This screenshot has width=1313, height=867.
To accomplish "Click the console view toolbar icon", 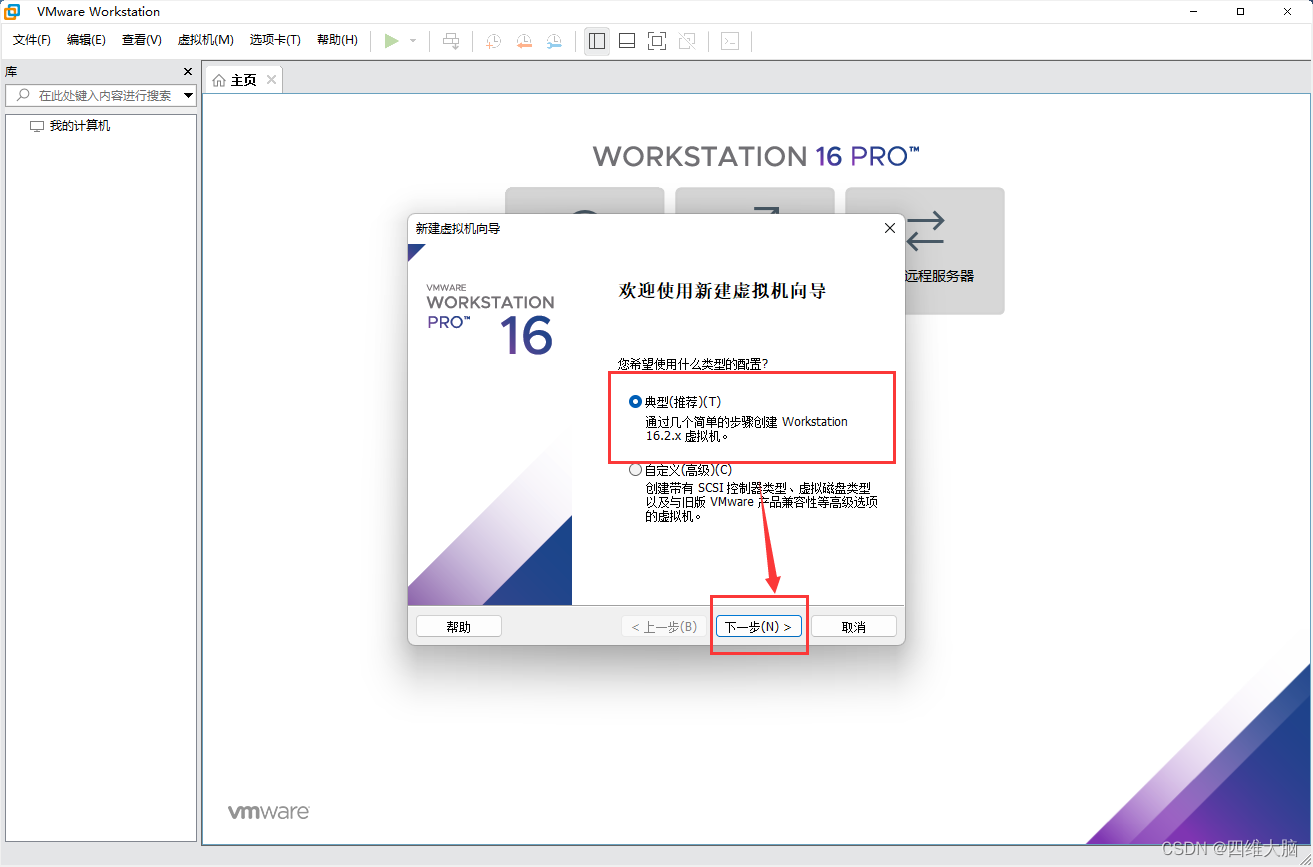I will (x=731, y=41).
